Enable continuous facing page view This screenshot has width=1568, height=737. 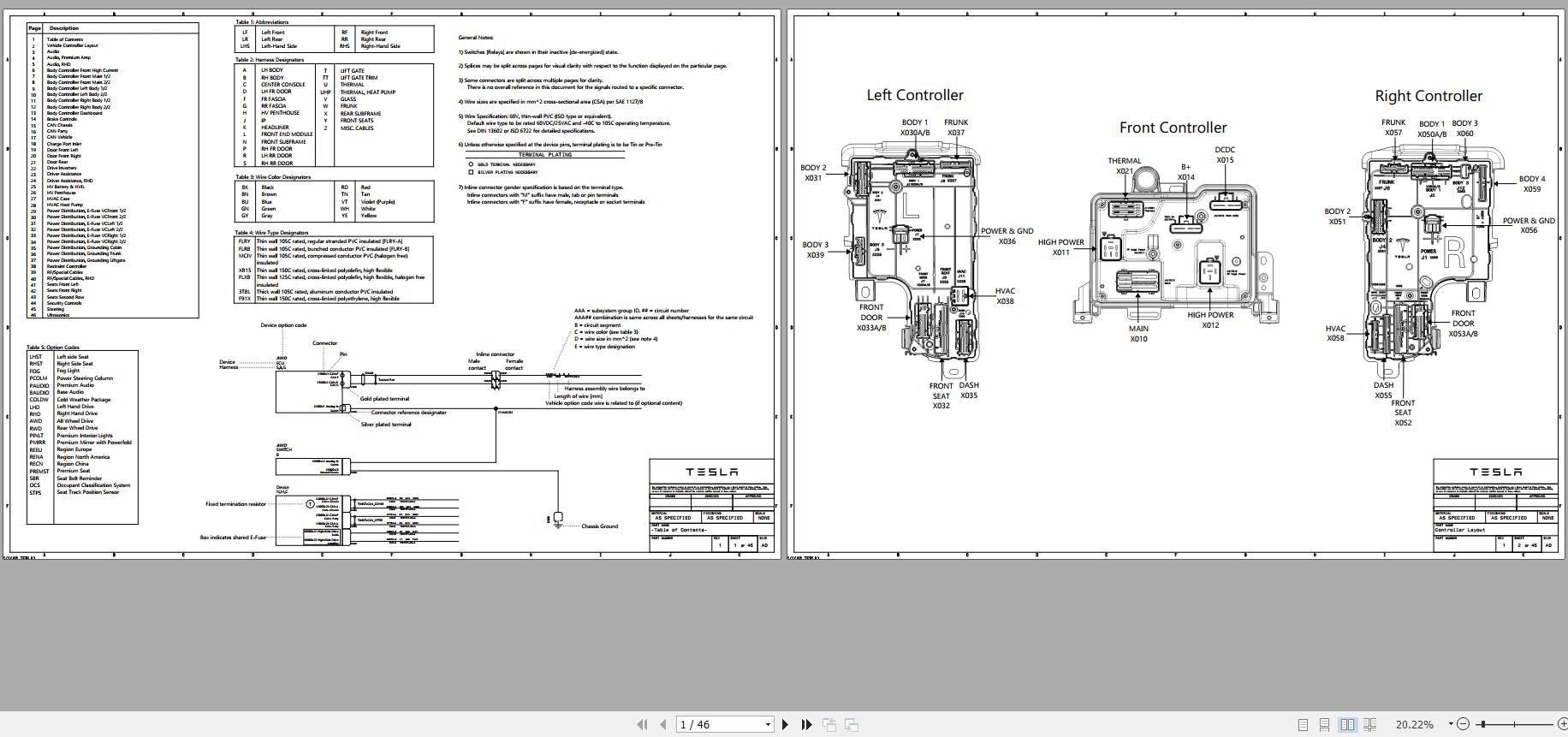click(x=1369, y=724)
